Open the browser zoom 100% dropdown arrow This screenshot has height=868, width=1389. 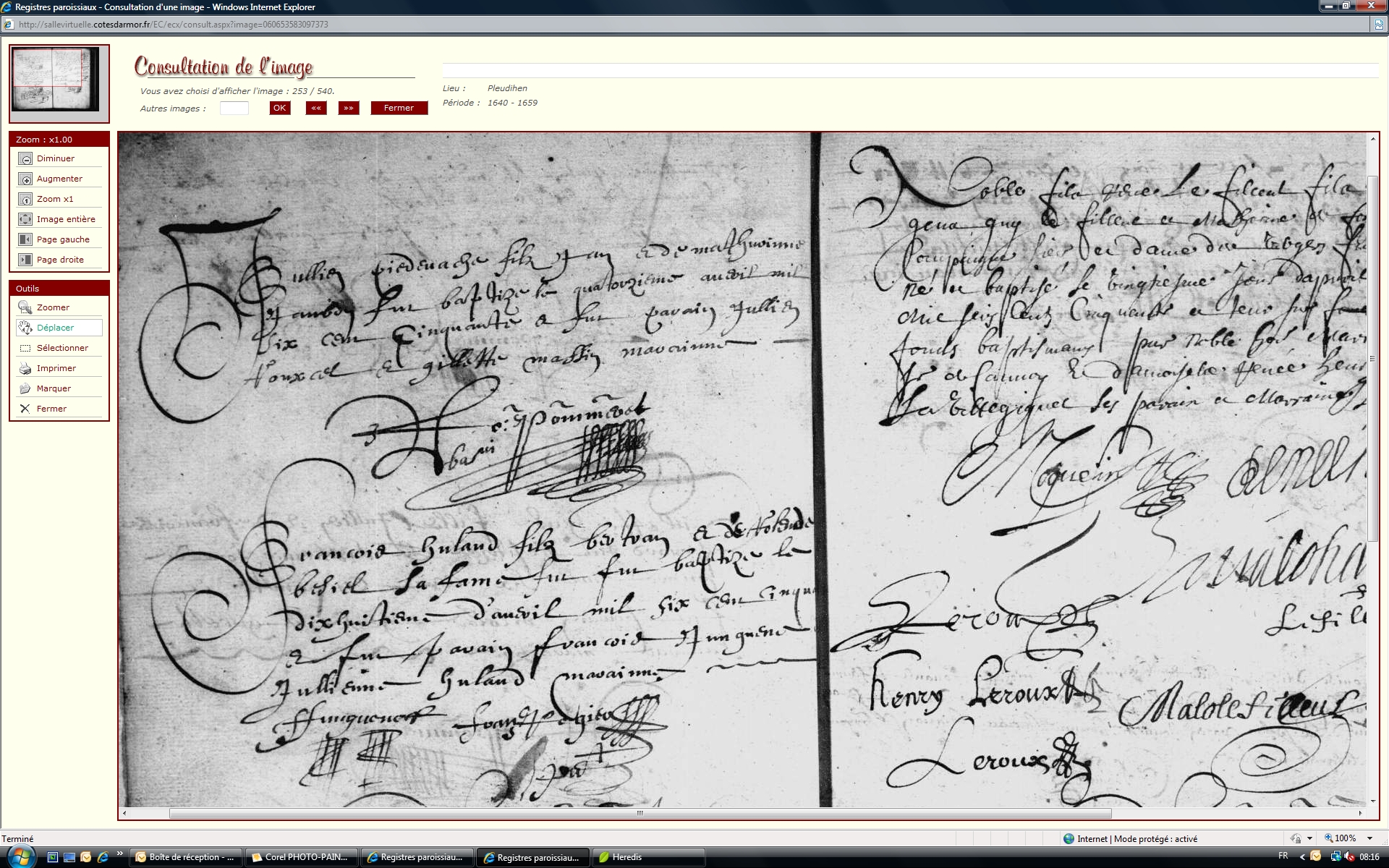[x=1369, y=838]
